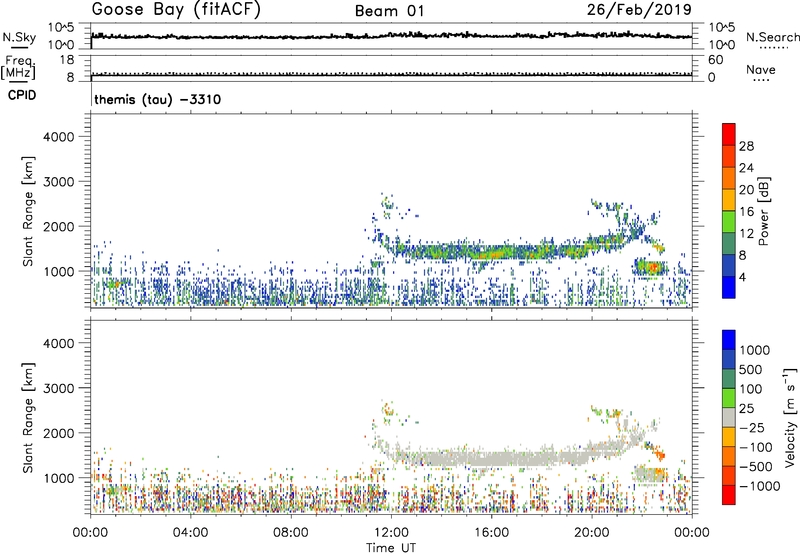Viewport: 800px width, 554px height.
Task: Click the 'Slant Range [km]' label of velocity panel
Action: tap(28, 418)
